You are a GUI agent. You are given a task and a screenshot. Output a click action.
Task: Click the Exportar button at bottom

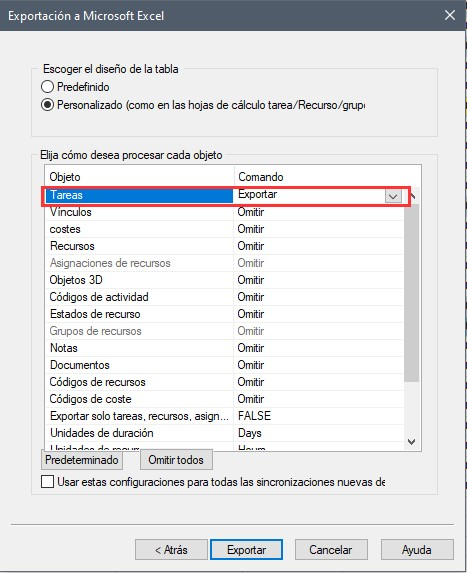pyautogui.click(x=246, y=550)
